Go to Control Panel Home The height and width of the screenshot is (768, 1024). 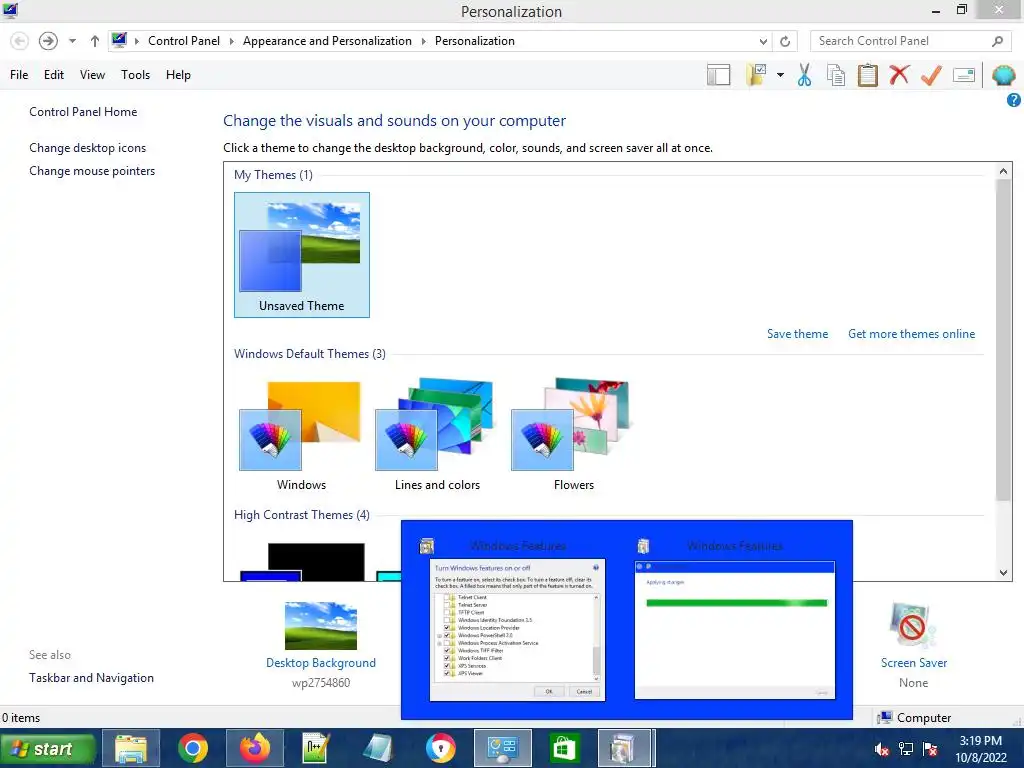[x=83, y=112]
